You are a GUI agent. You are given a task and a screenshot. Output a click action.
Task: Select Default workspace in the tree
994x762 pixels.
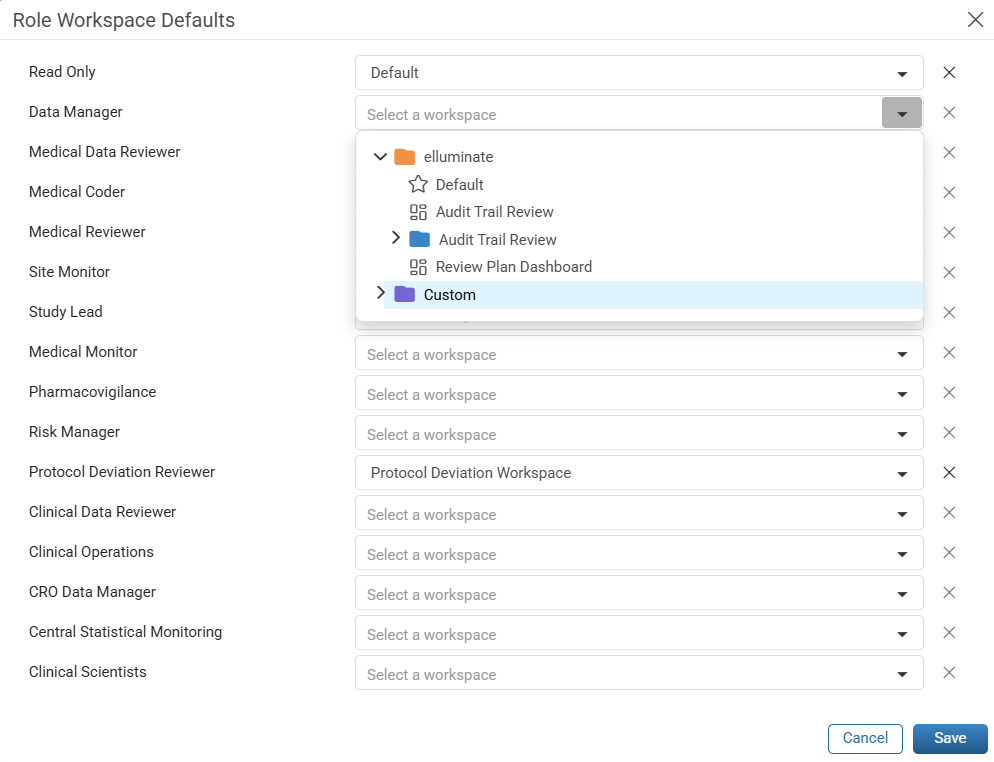(460, 184)
